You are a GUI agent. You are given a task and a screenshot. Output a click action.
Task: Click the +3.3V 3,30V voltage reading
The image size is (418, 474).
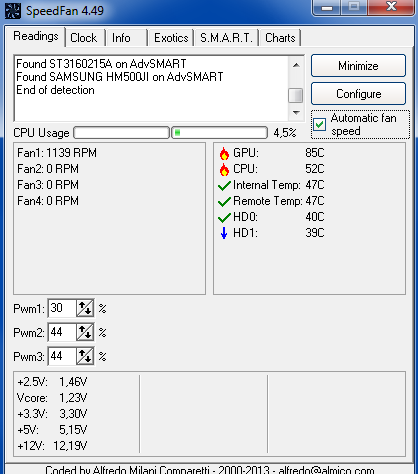click(x=52, y=414)
